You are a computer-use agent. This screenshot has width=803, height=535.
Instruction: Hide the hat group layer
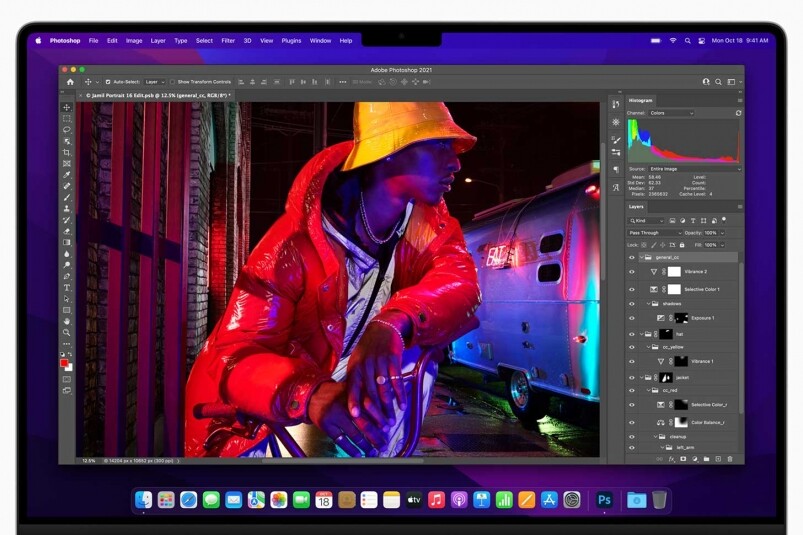631,334
